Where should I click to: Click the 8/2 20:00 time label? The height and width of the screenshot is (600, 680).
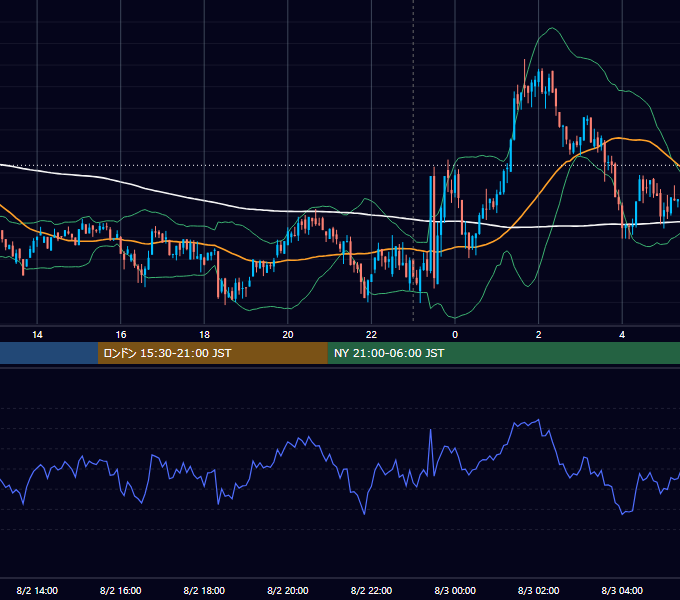[288, 590]
